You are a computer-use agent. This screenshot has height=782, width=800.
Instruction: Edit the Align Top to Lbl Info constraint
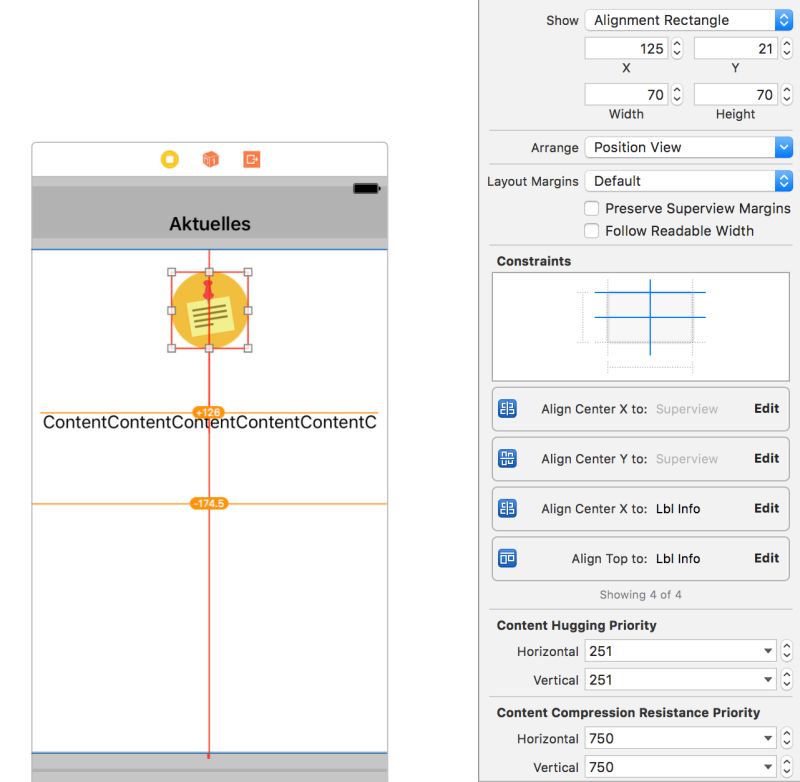(x=766, y=559)
